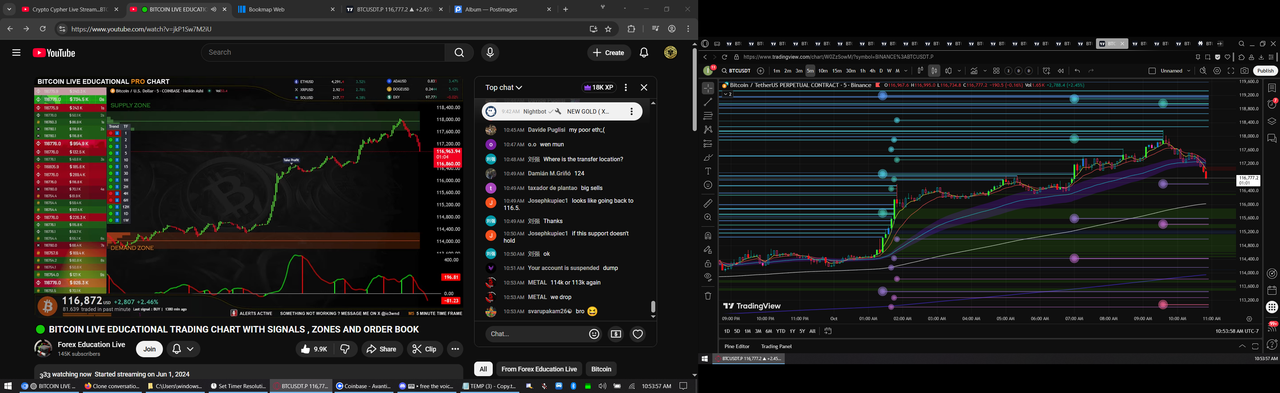
Task: Open the BTCUSDT symbol search
Action: 737,70
